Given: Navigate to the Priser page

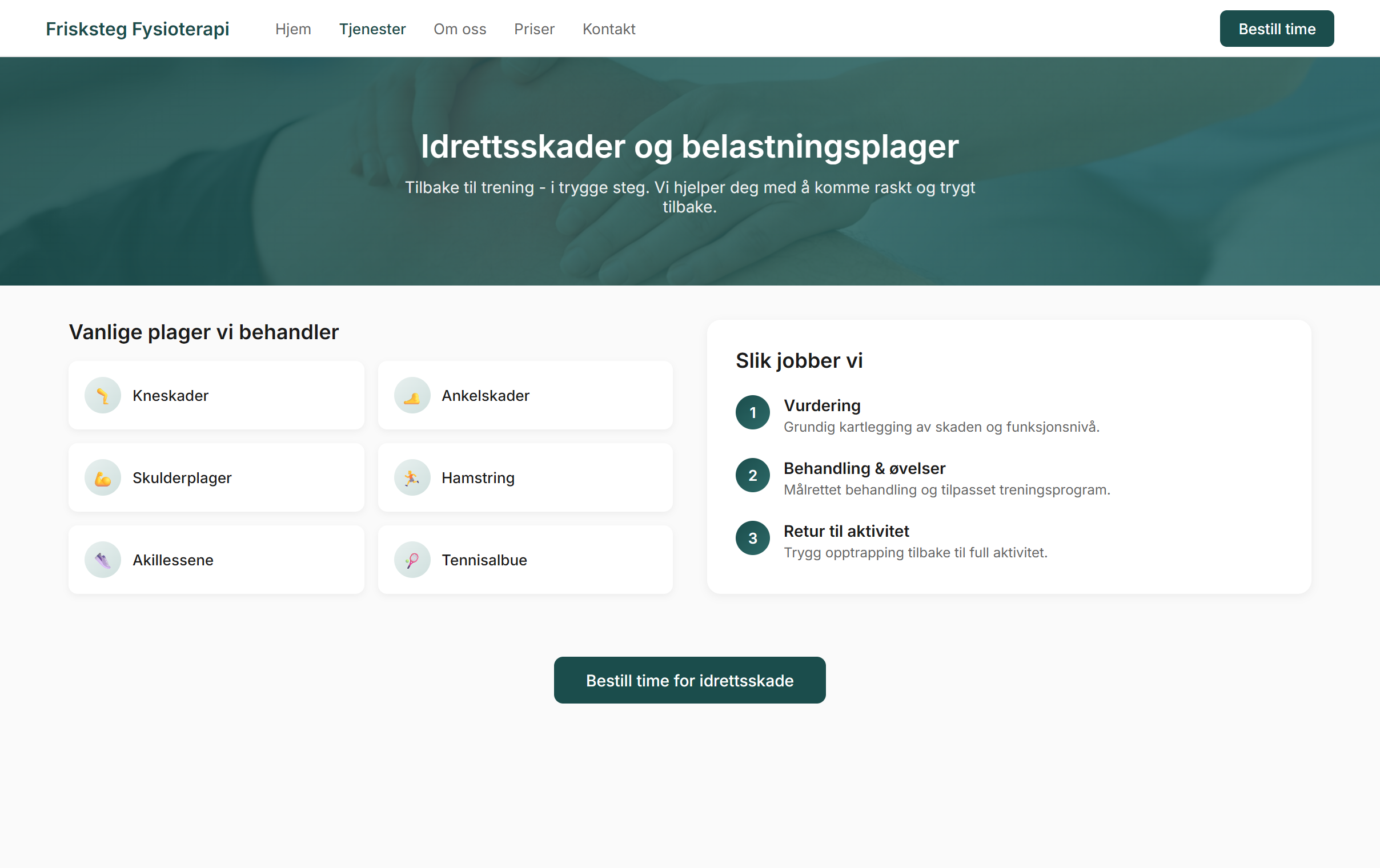Looking at the screenshot, I should point(534,29).
